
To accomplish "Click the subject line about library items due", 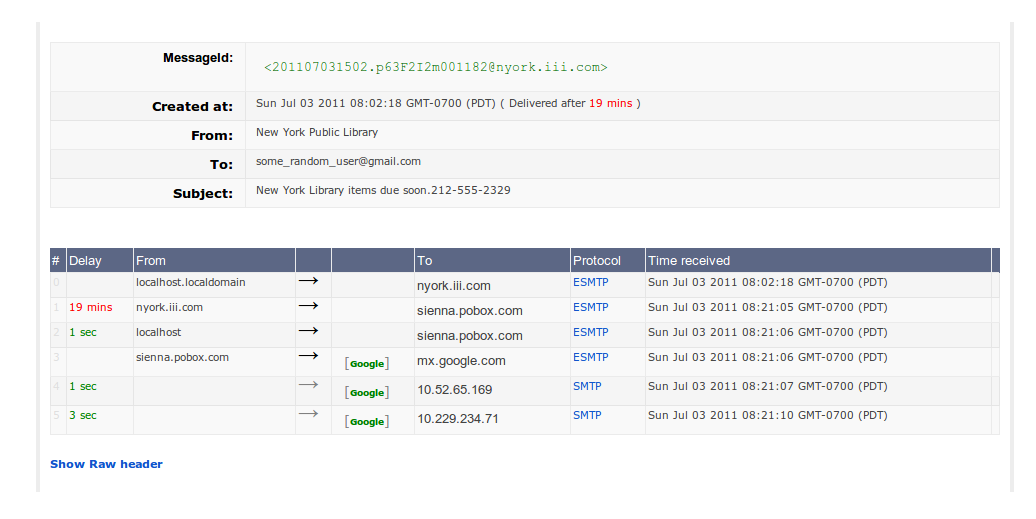I will click(383, 191).
